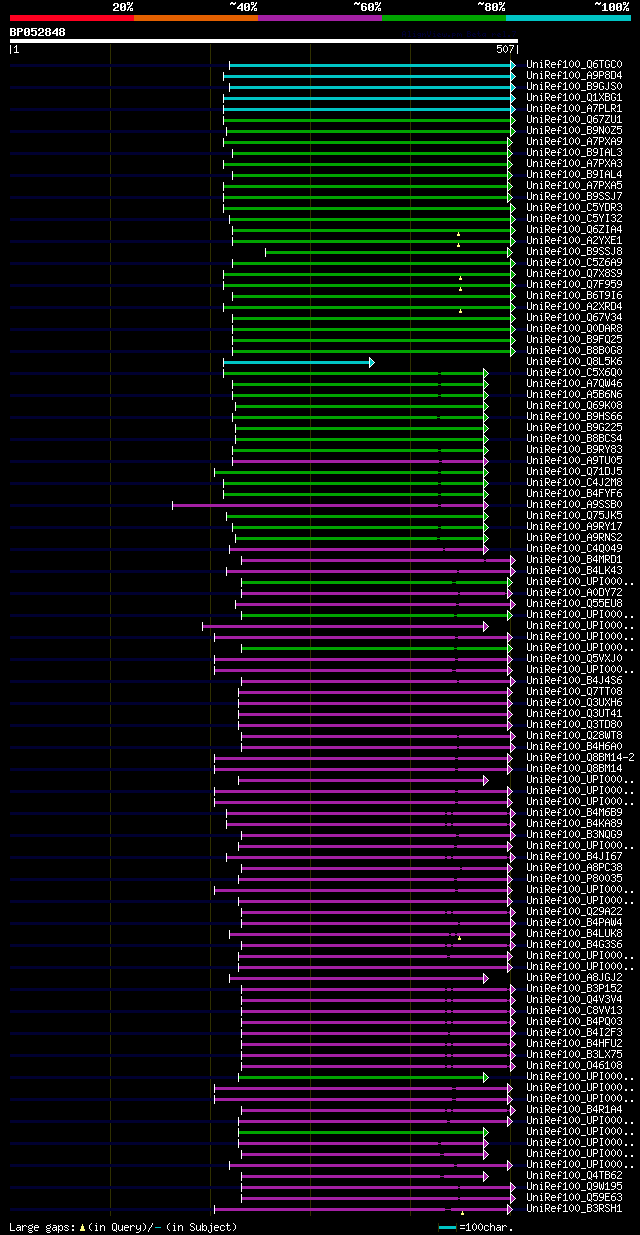The image size is (640, 1235).
Task: Select hit label UniRef100_B4FYF6
Action: [574, 493]
